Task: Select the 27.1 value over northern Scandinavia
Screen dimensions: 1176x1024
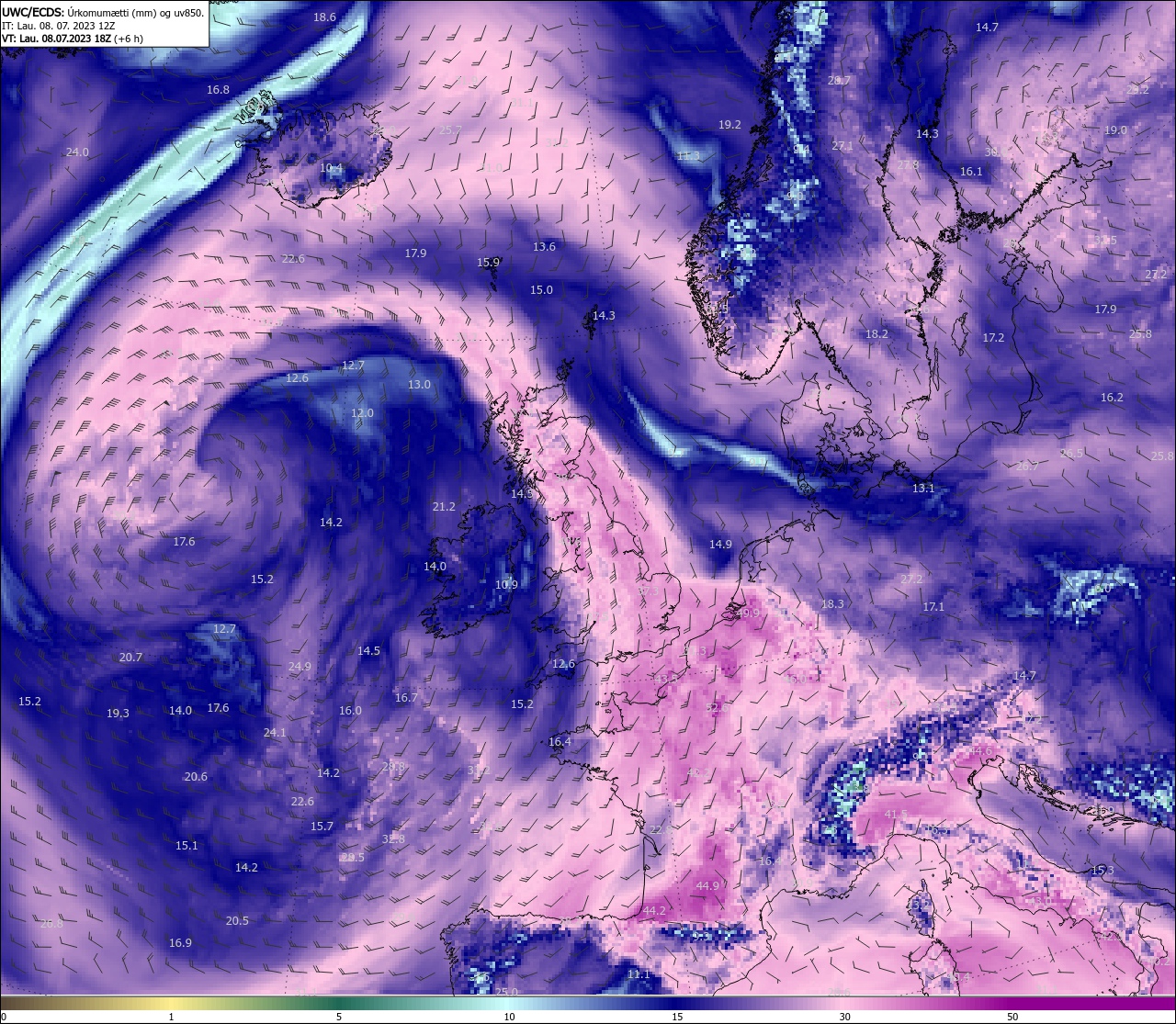Action: [842, 146]
